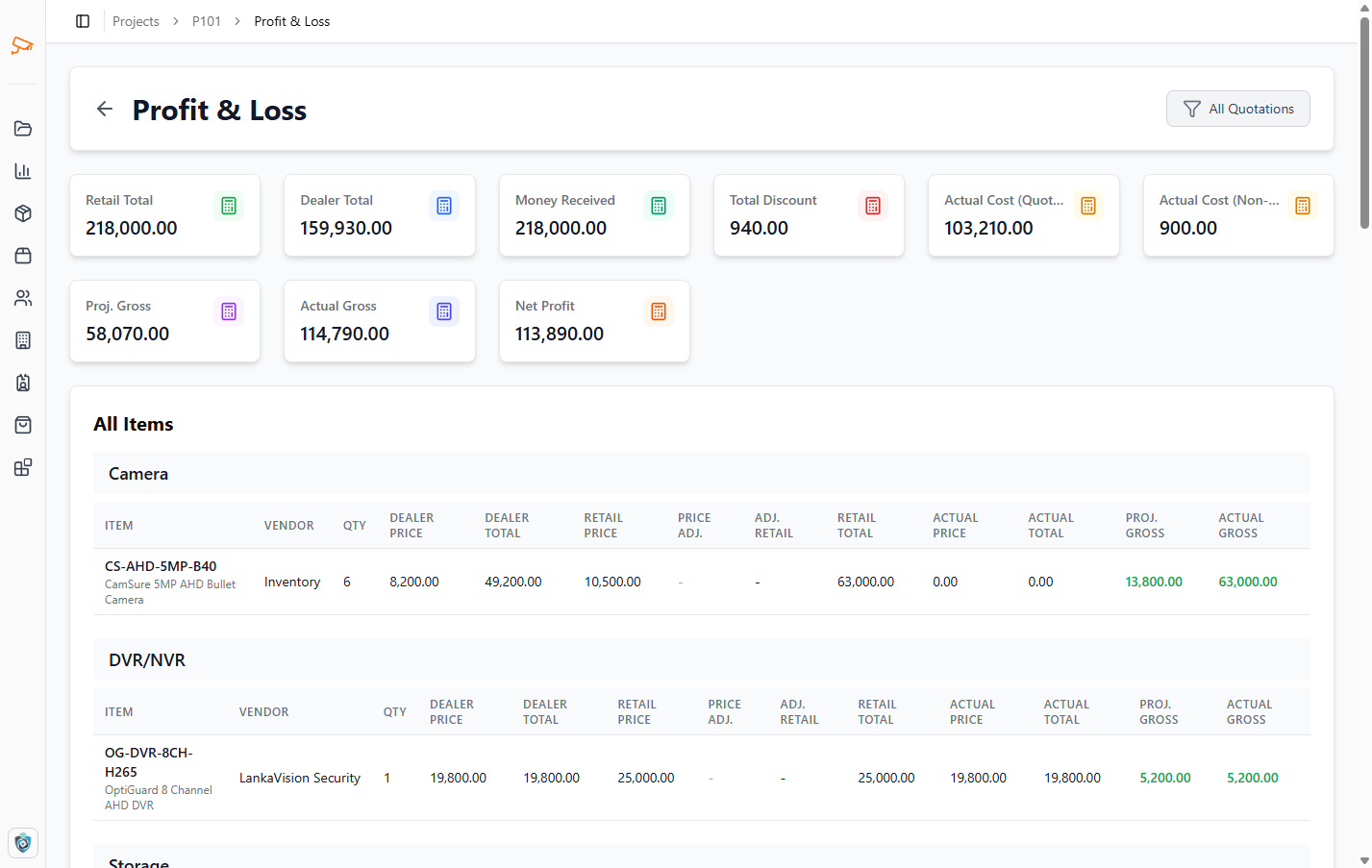1372x868 pixels.
Task: Click the OptiGuard 8 Channel AHD DVR description
Action: pos(159,798)
